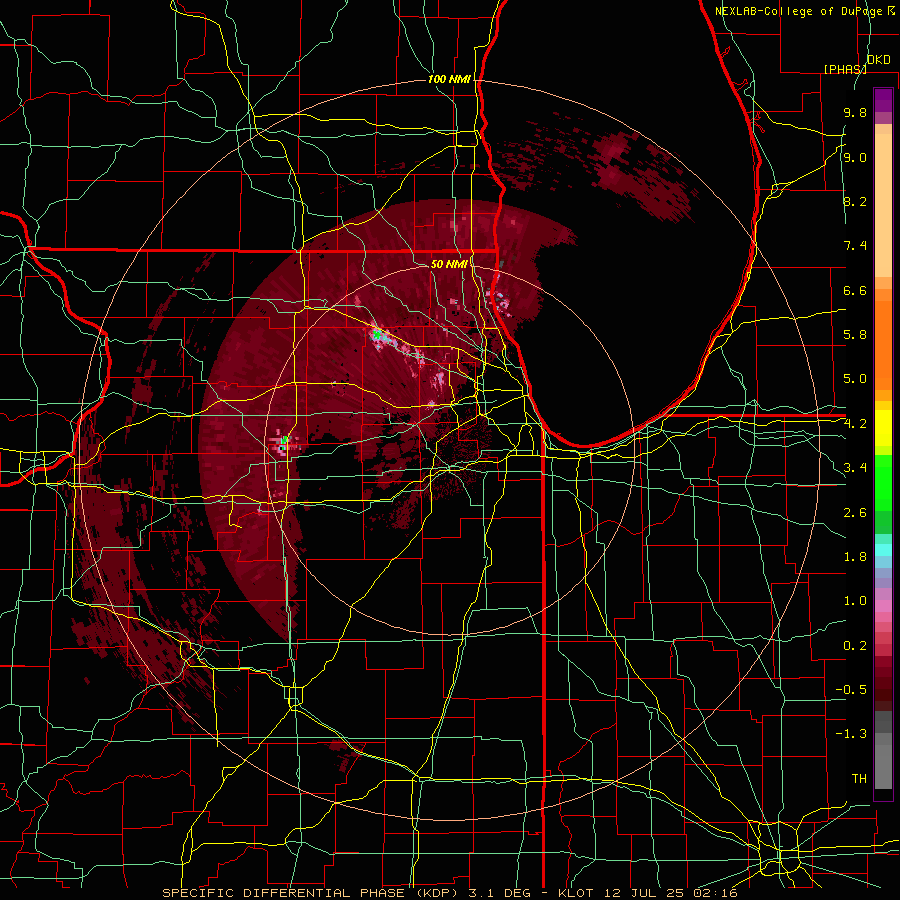Click the 1.8 scale value

855,557
